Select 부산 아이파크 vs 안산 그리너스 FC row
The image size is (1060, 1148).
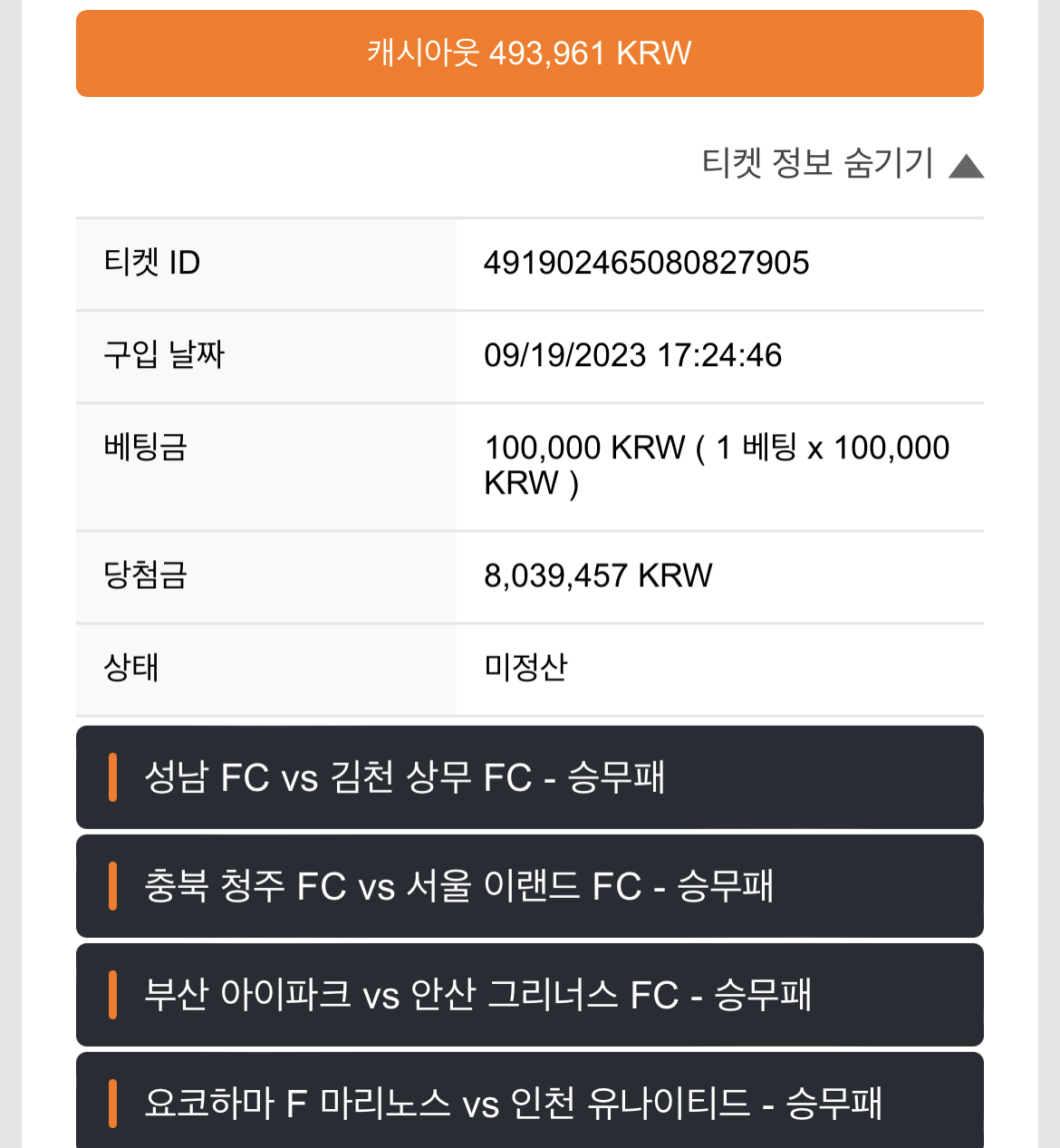pos(530,995)
